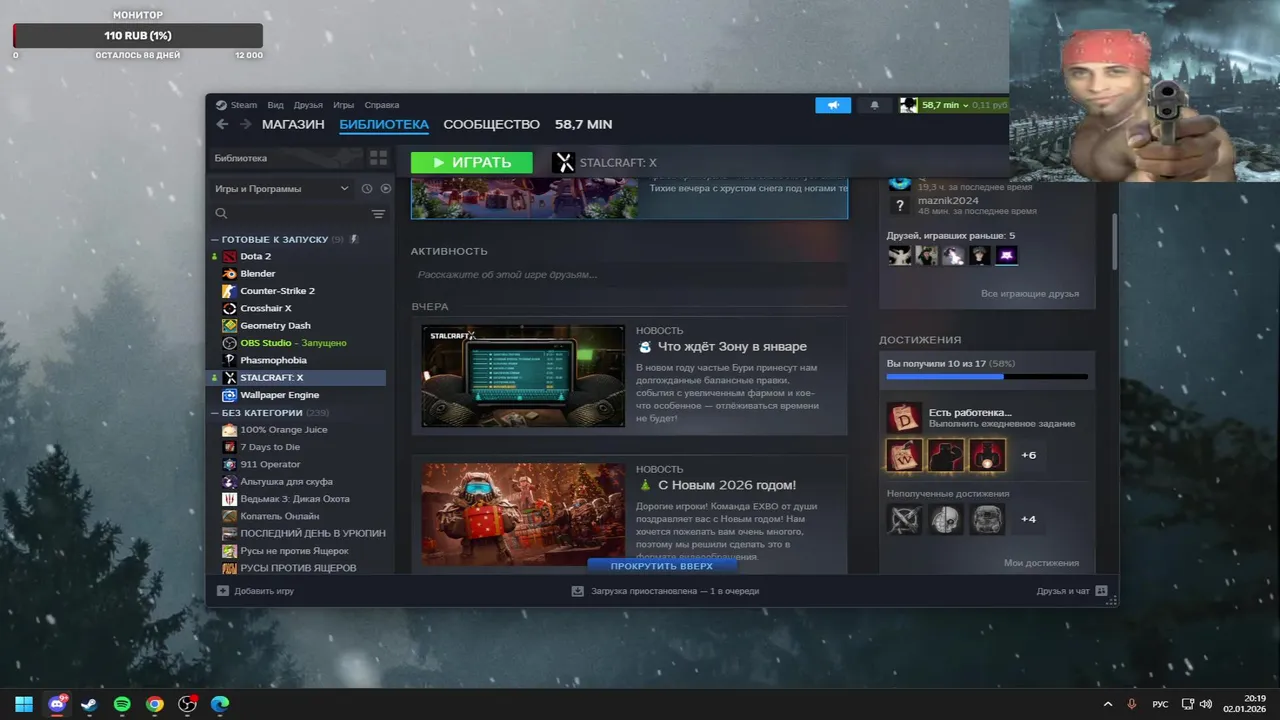Open the Игры и Программы filter dropdown

coord(282,188)
